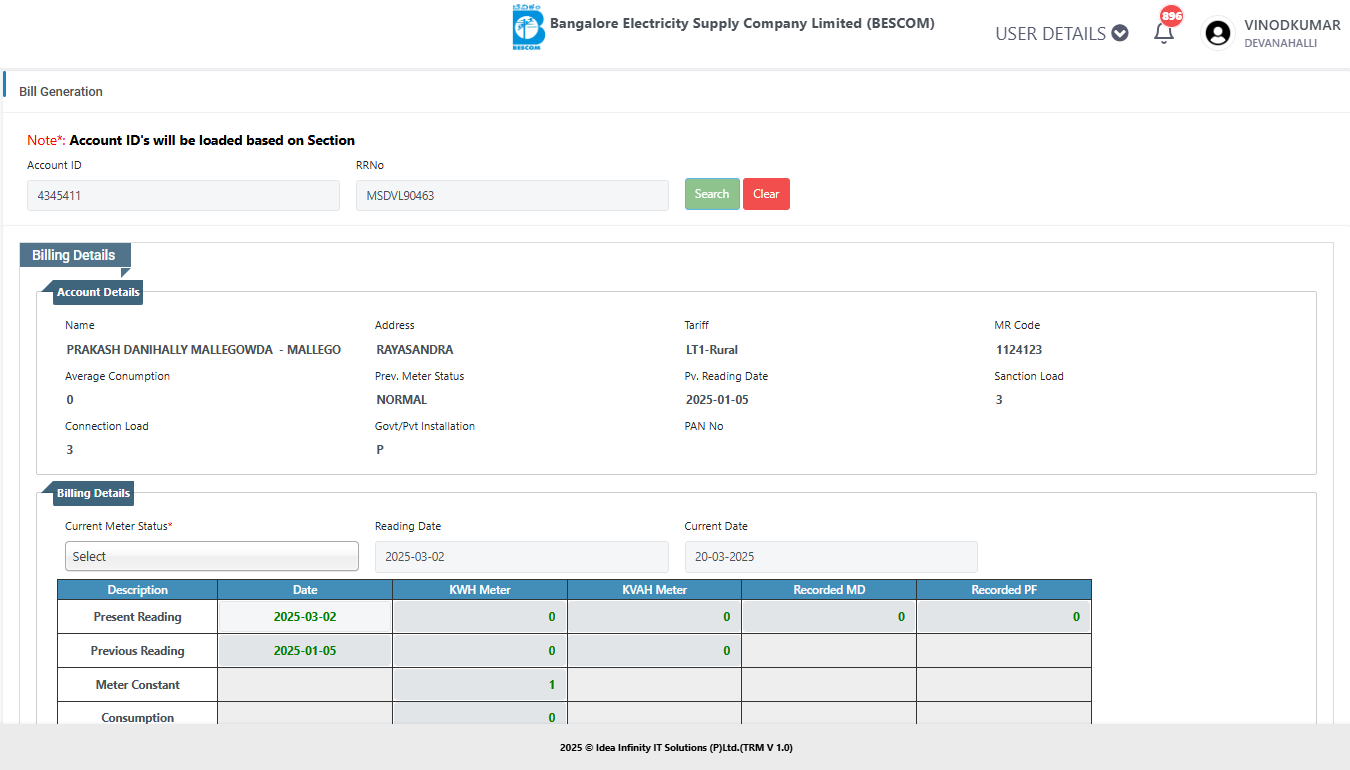Click Present Reading Recorded MD value
The height and width of the screenshot is (770, 1350).
(x=829, y=617)
